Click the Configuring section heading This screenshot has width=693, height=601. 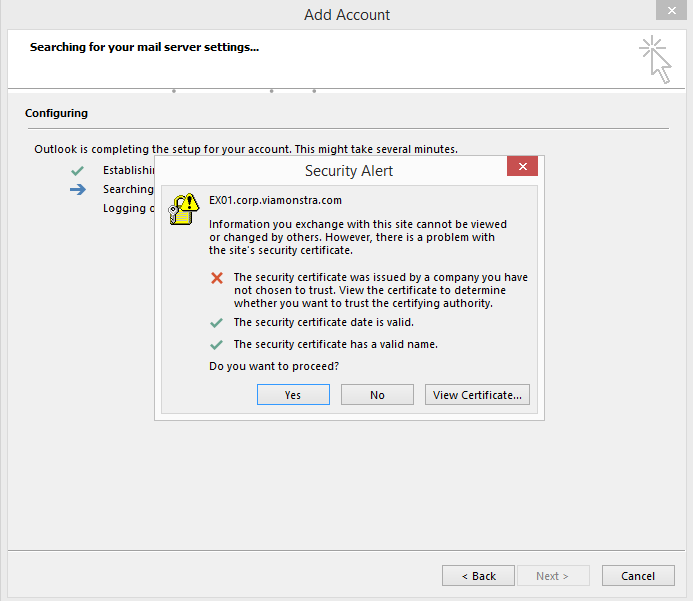56,113
